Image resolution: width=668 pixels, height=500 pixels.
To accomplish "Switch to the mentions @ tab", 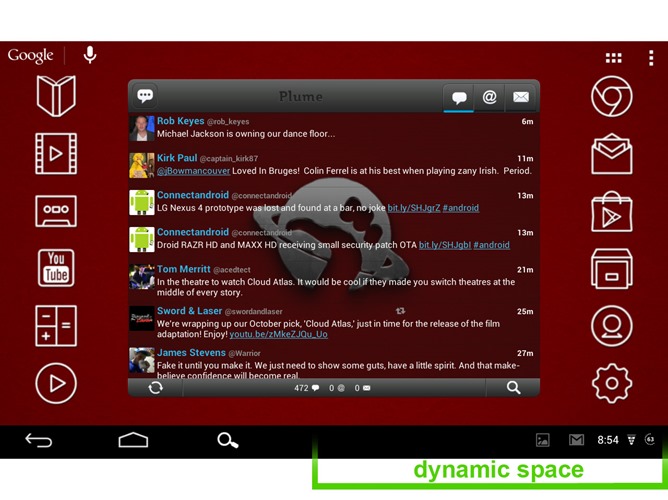I will click(489, 97).
